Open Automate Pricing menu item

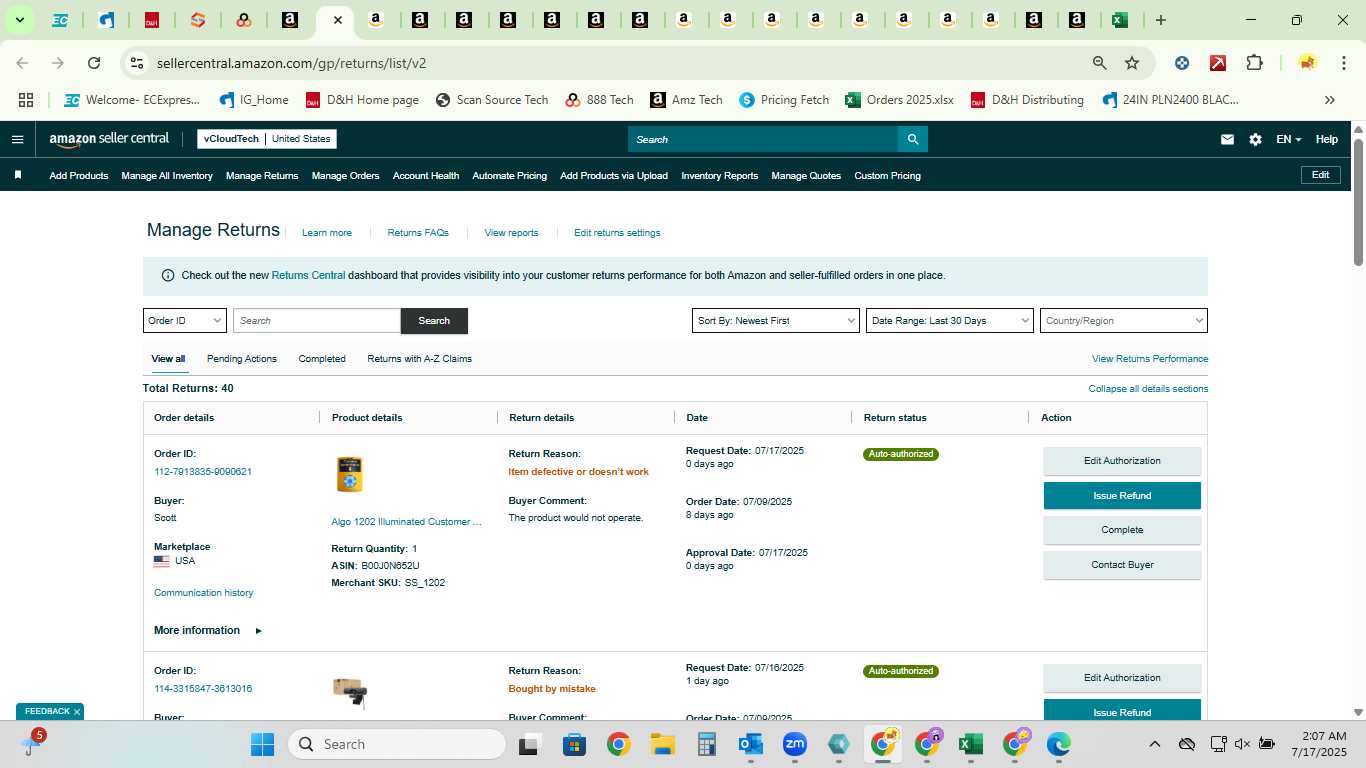pyautogui.click(x=509, y=175)
